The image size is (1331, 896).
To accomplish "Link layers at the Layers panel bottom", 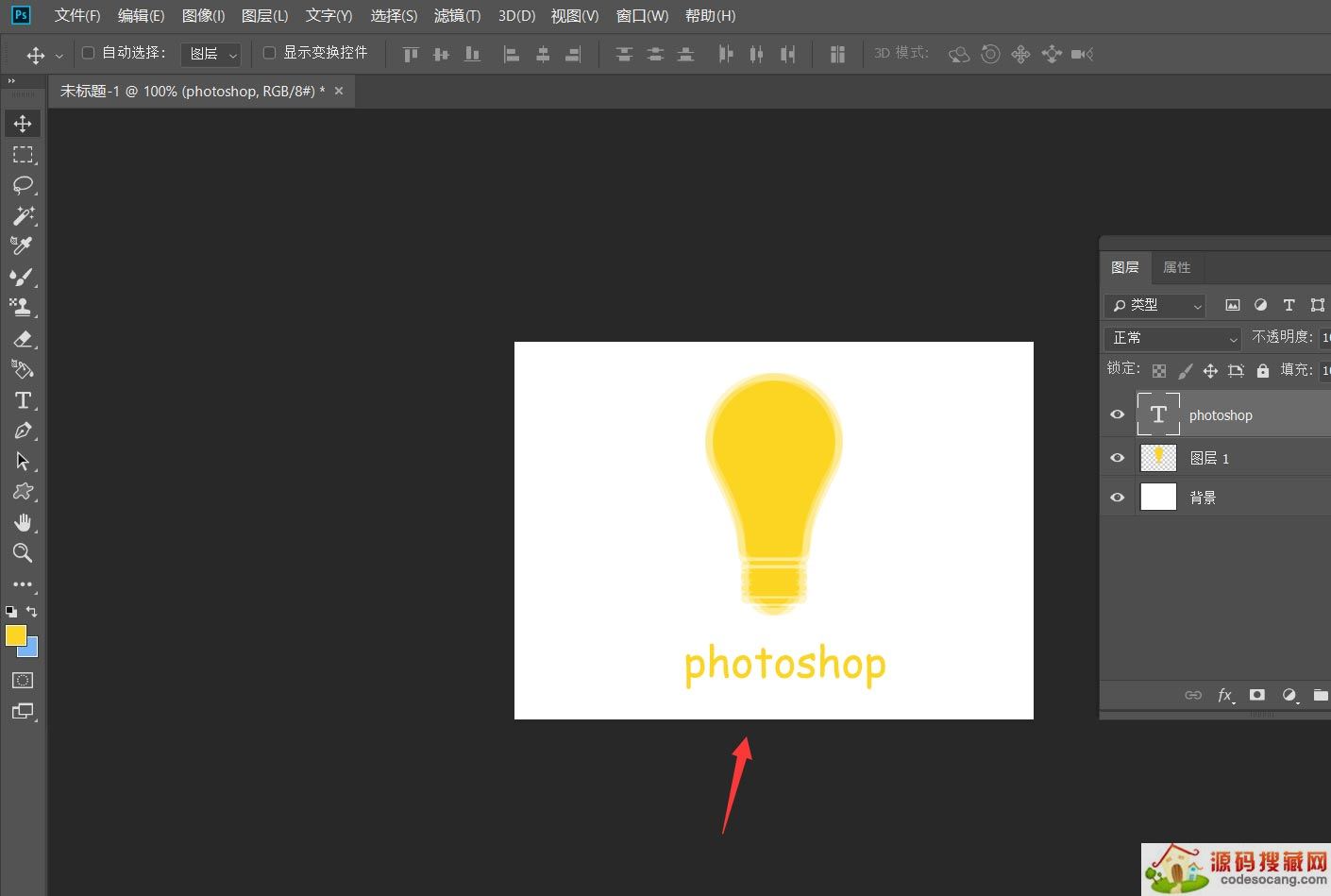I will [x=1193, y=695].
